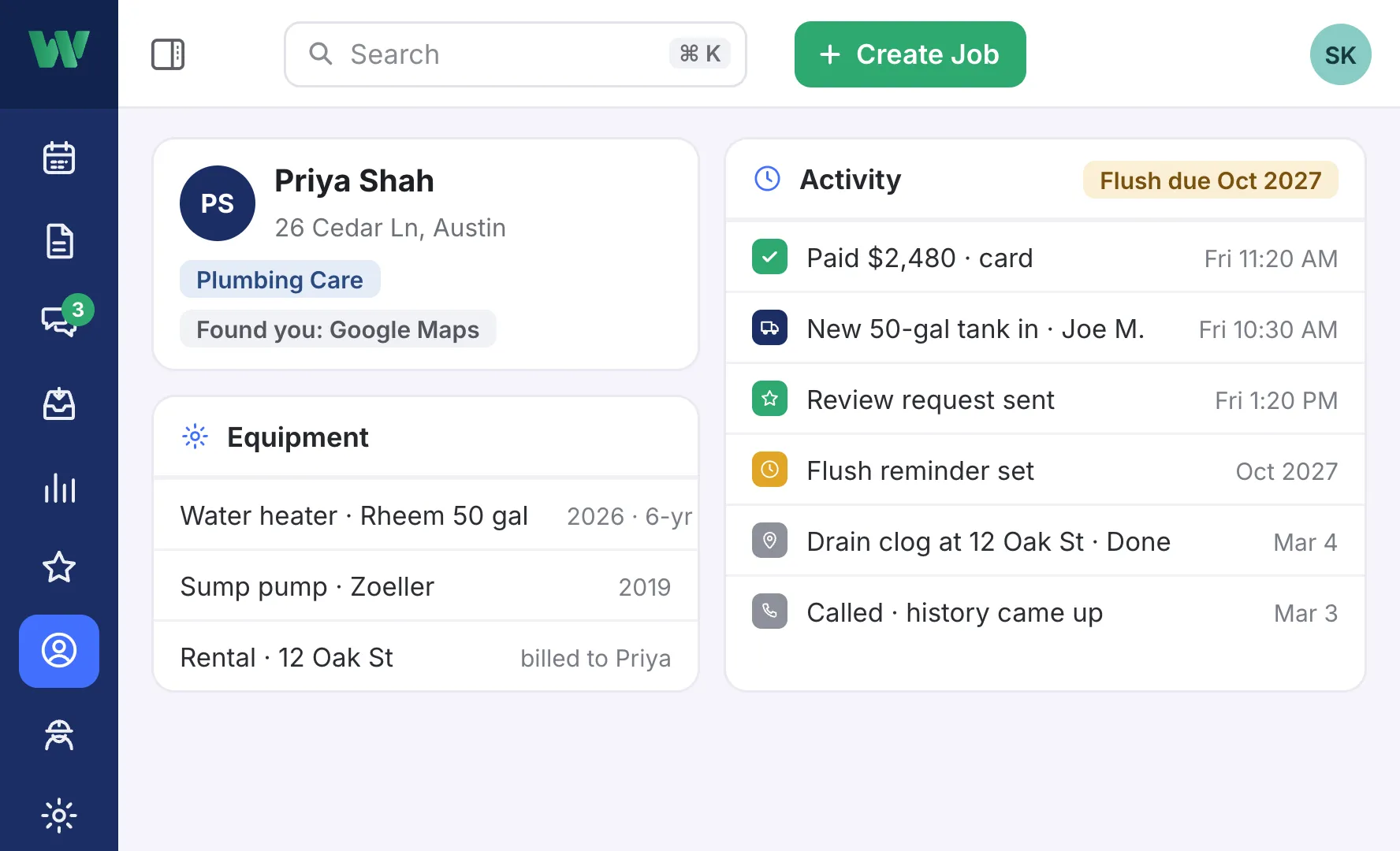The width and height of the screenshot is (1400, 851).
Task: Click the PS customer avatar
Action: 218,203
